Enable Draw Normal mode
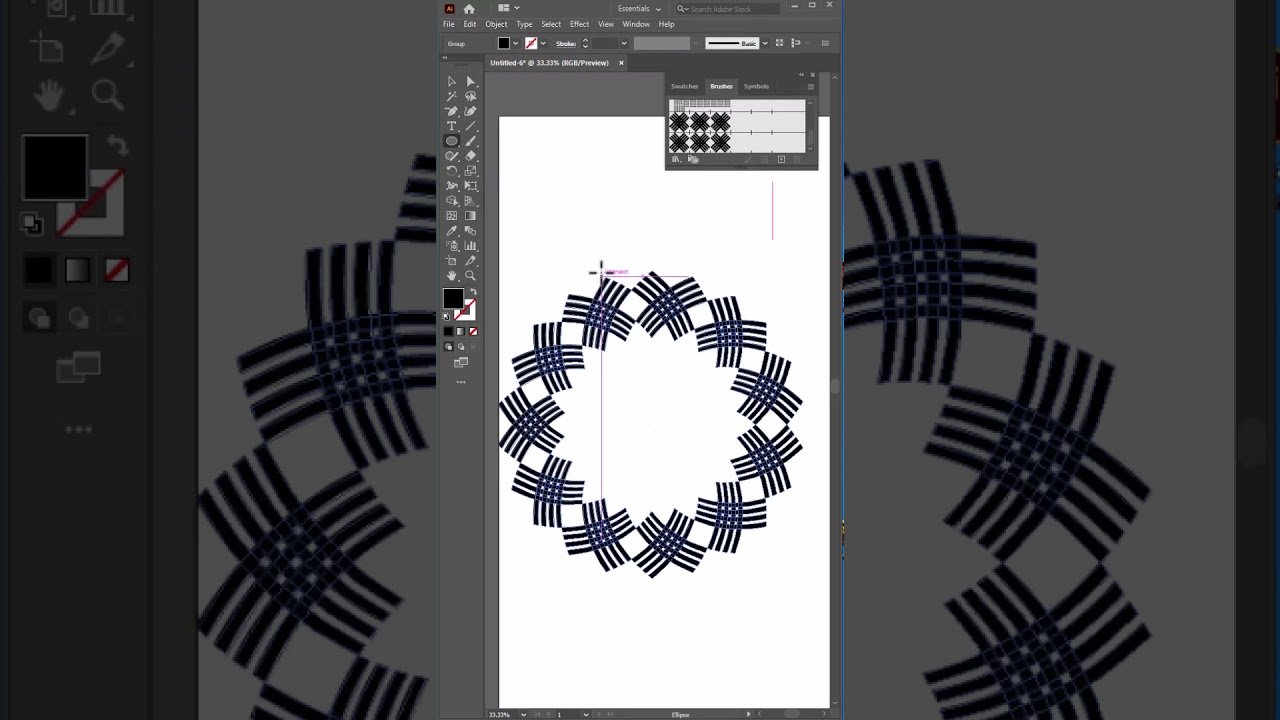Viewport: 1280px width, 720px height. coord(448,347)
